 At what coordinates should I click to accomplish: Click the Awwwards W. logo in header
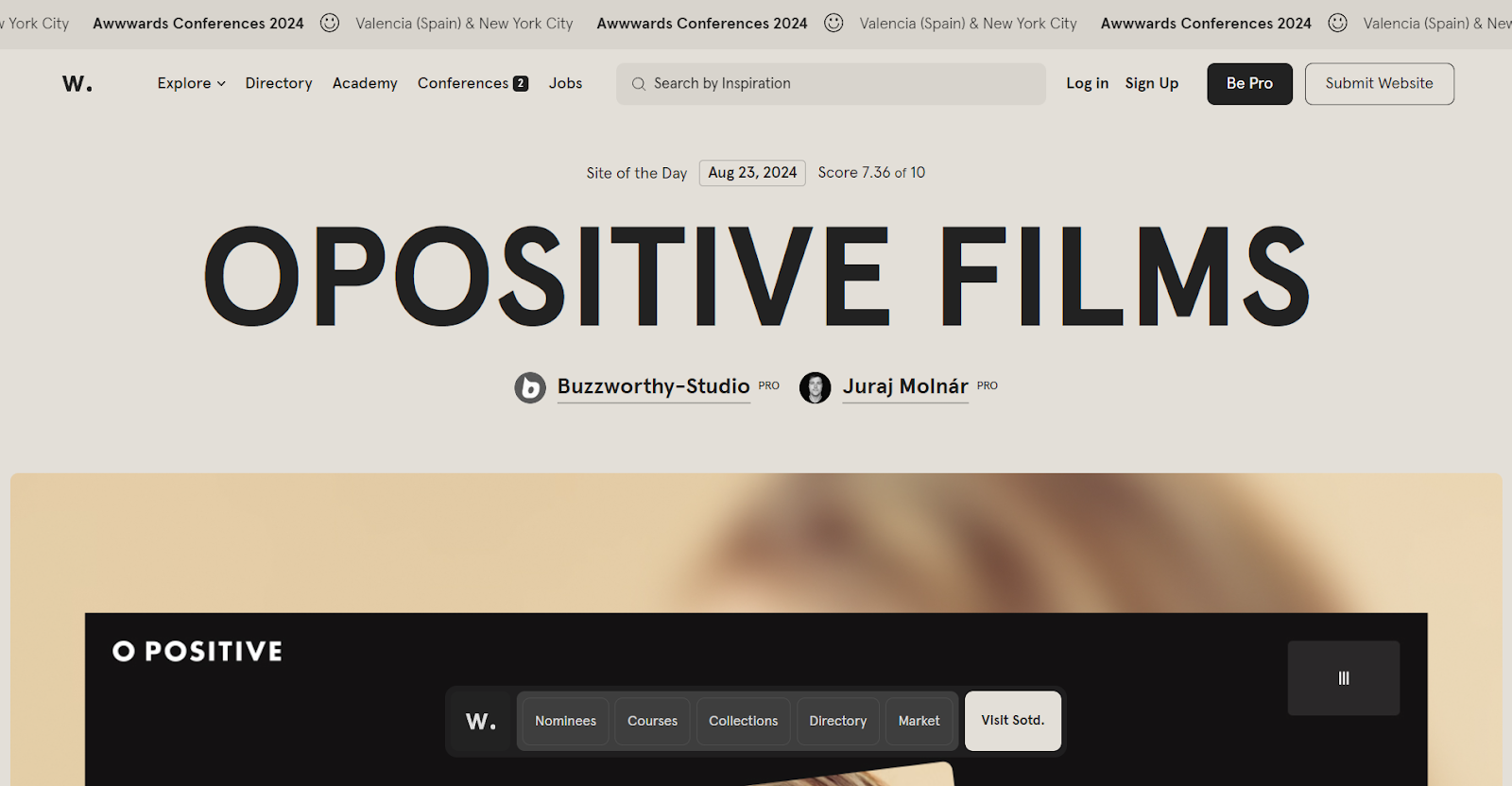click(x=77, y=84)
